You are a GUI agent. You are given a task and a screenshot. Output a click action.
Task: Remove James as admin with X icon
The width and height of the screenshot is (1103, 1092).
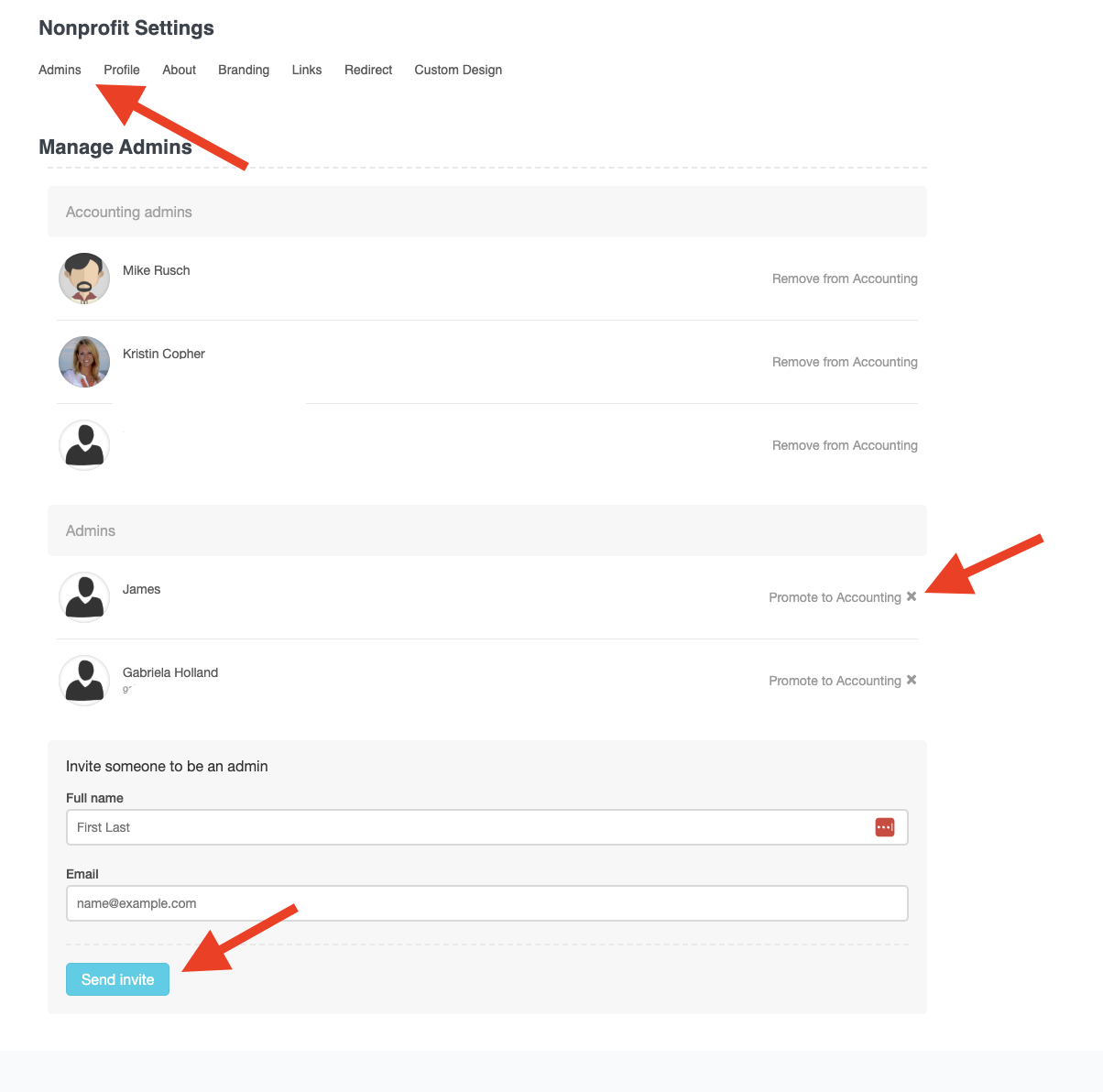click(912, 596)
